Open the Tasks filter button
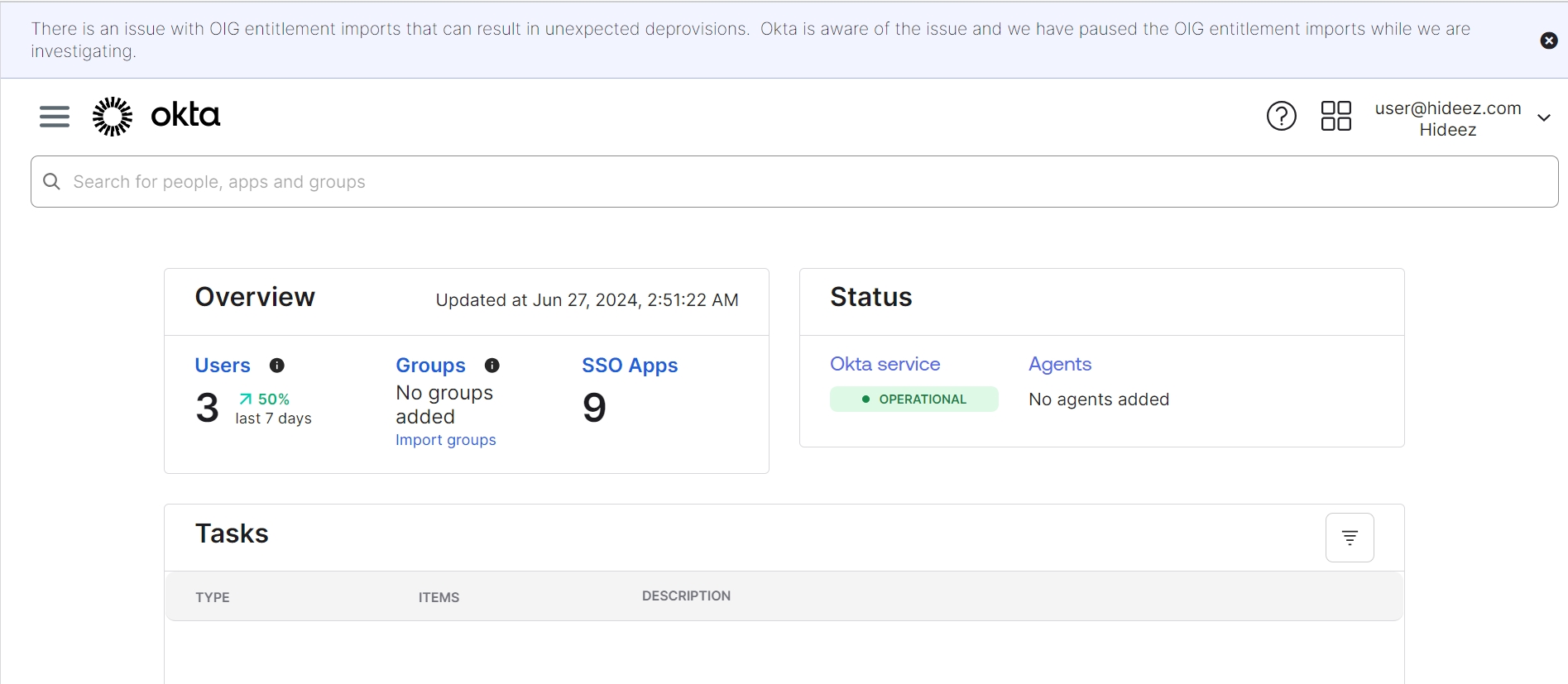The width and height of the screenshot is (1568, 684). (1350, 538)
